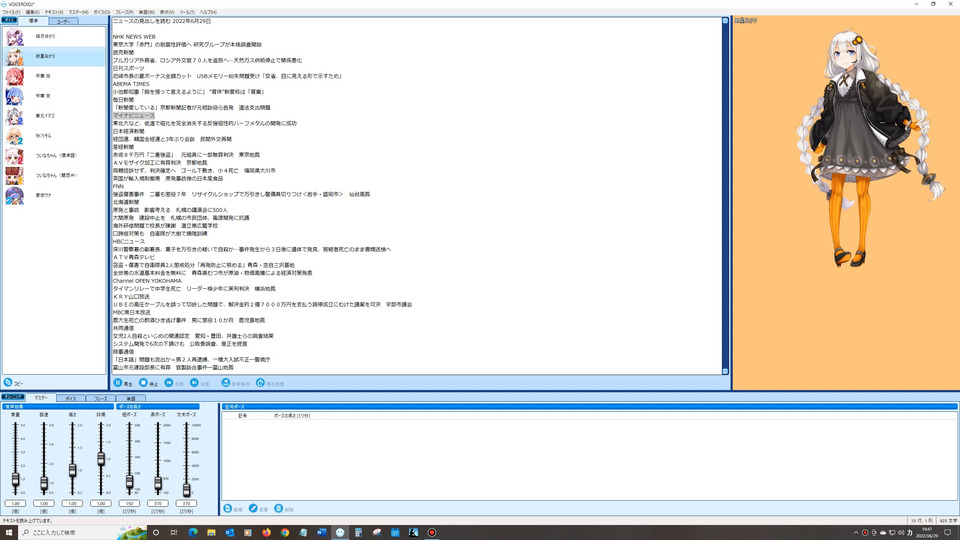Click the 短ポーズ slider handle
This screenshot has height=540, width=960.
click(129, 482)
